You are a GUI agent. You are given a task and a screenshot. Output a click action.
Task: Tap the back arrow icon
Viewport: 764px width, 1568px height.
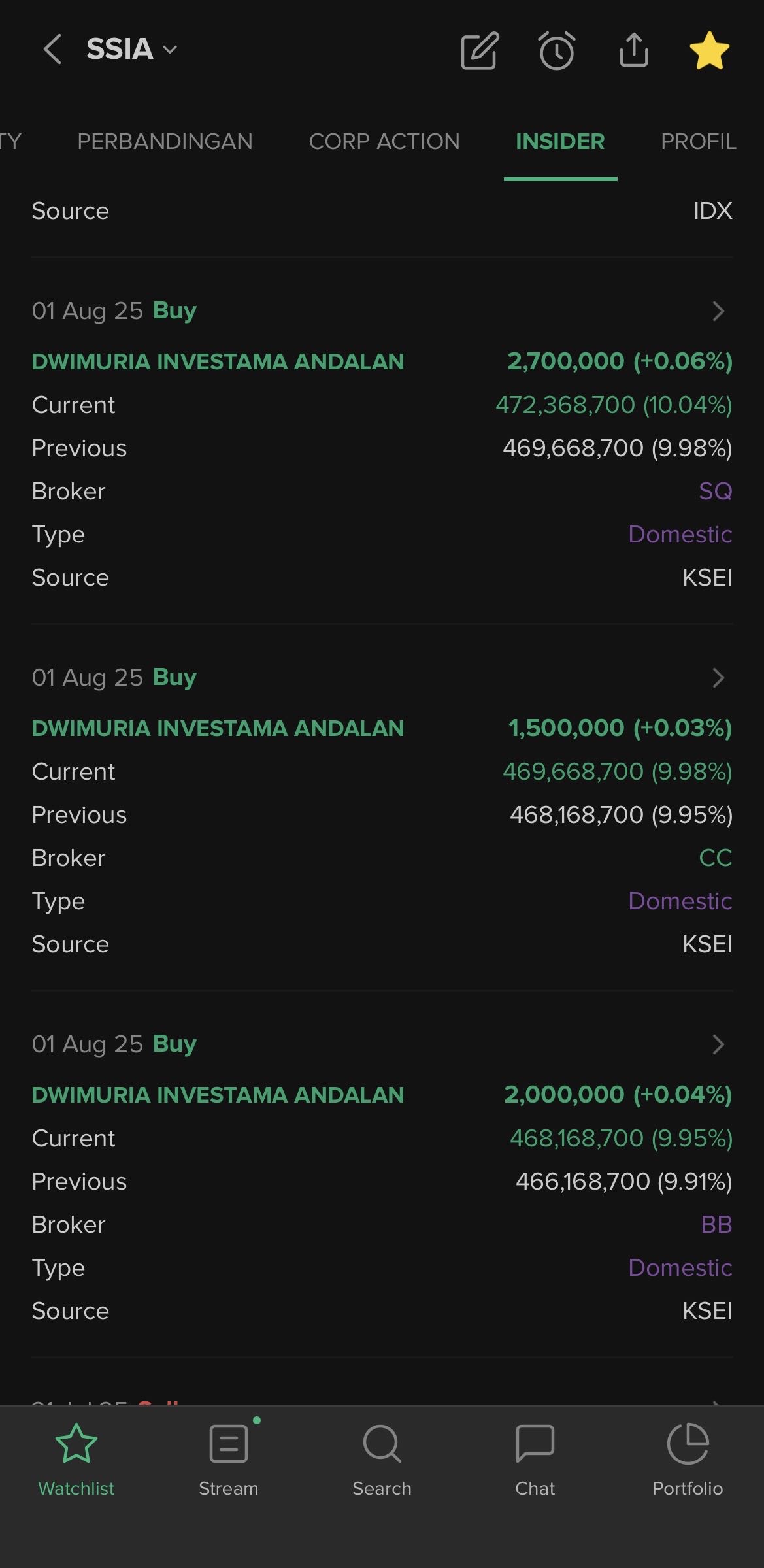tap(53, 50)
